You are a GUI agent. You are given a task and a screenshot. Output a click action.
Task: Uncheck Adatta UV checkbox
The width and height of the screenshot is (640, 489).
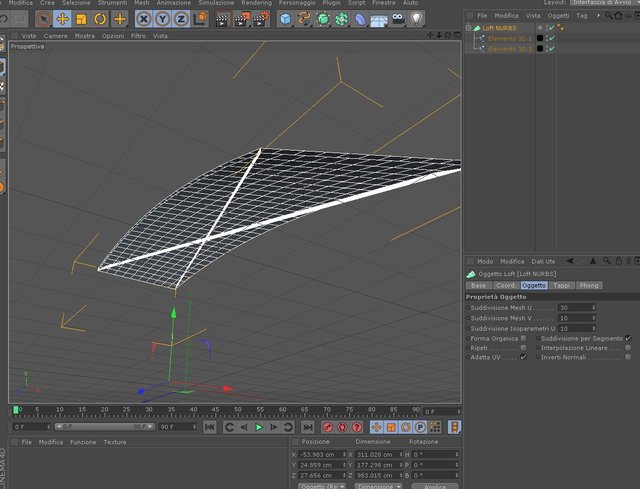pos(524,357)
